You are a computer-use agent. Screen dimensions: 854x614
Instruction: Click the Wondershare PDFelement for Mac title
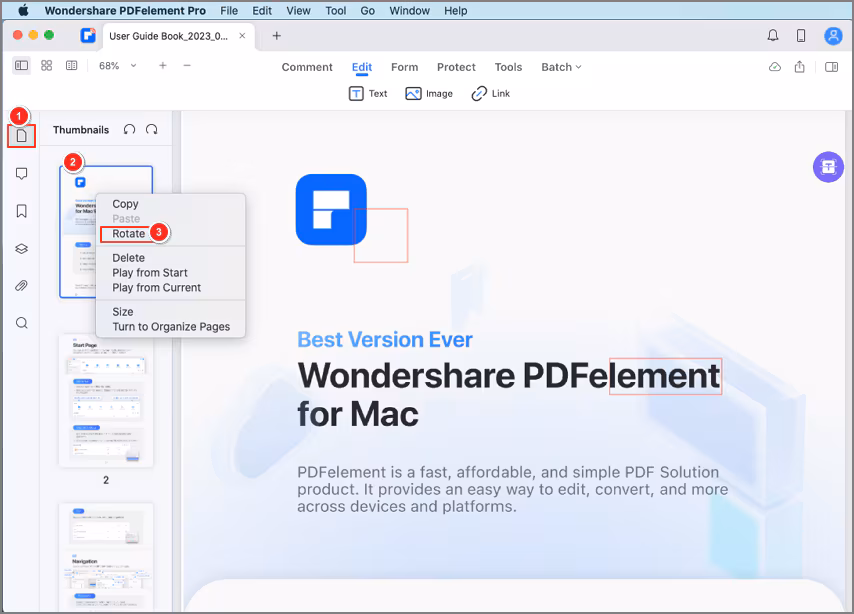pyautogui.click(x=509, y=394)
